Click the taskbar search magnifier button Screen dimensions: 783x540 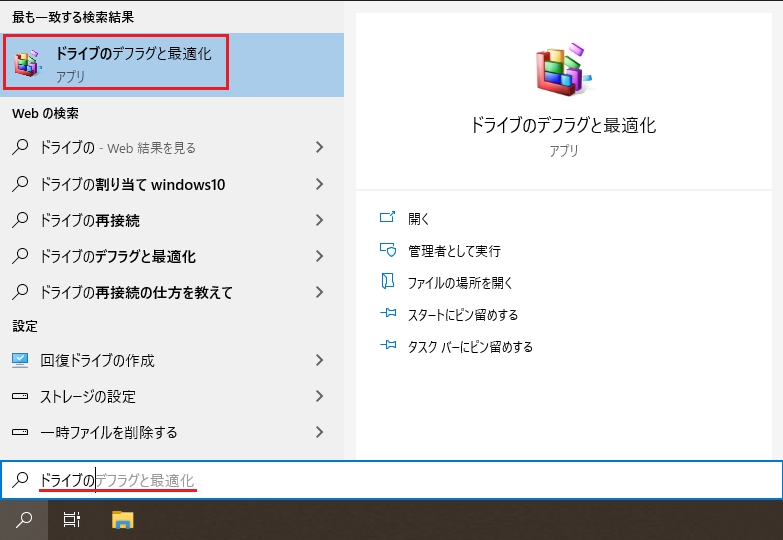tap(24, 519)
